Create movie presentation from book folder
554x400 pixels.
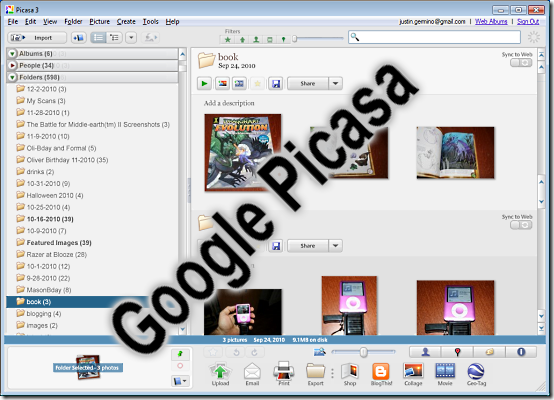[x=239, y=84]
